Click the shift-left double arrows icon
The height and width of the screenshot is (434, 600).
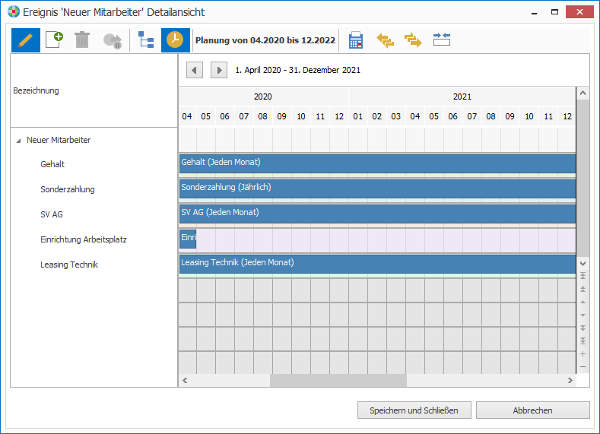pos(385,40)
